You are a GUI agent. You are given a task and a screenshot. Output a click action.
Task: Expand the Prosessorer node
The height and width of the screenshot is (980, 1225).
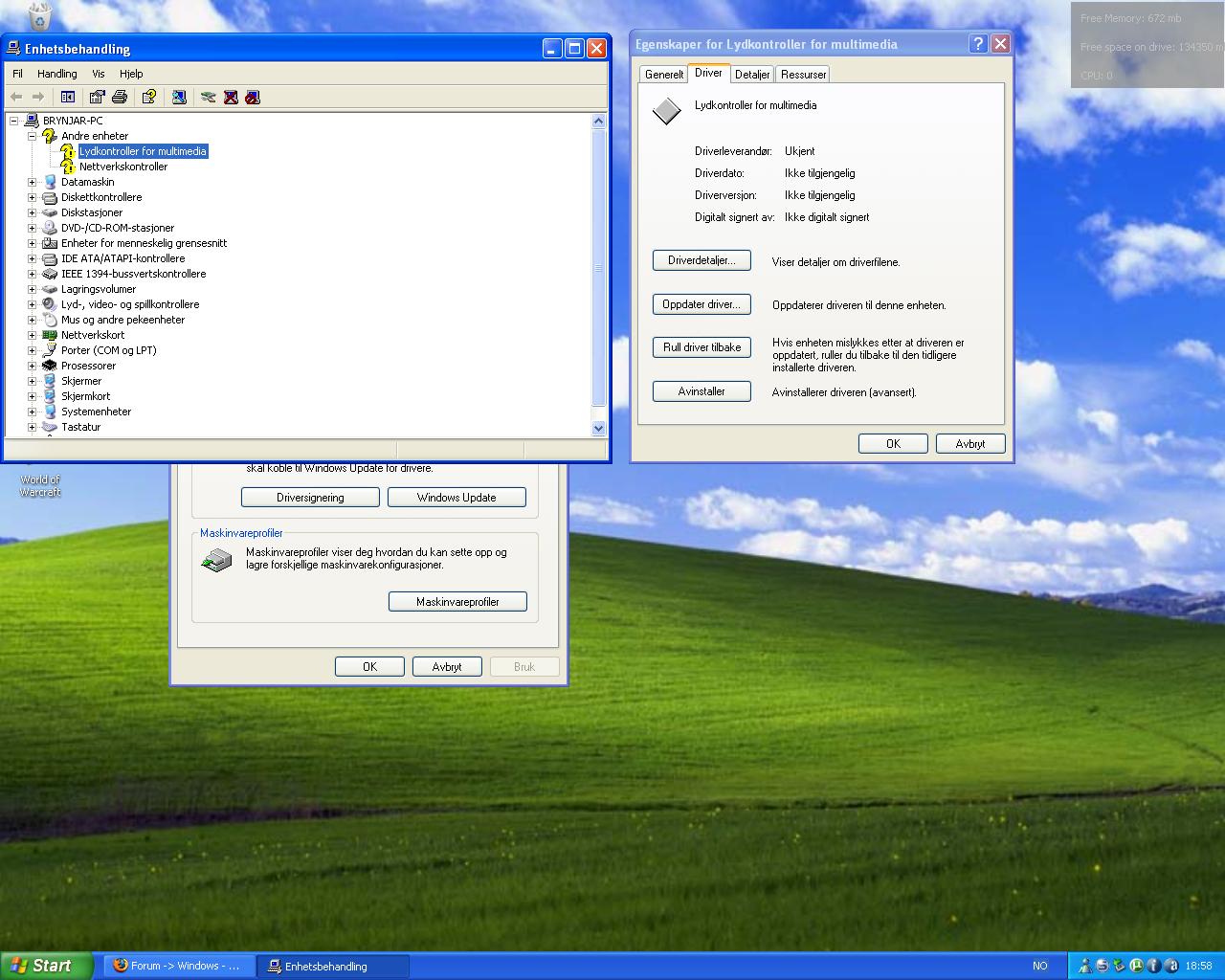click(x=33, y=366)
